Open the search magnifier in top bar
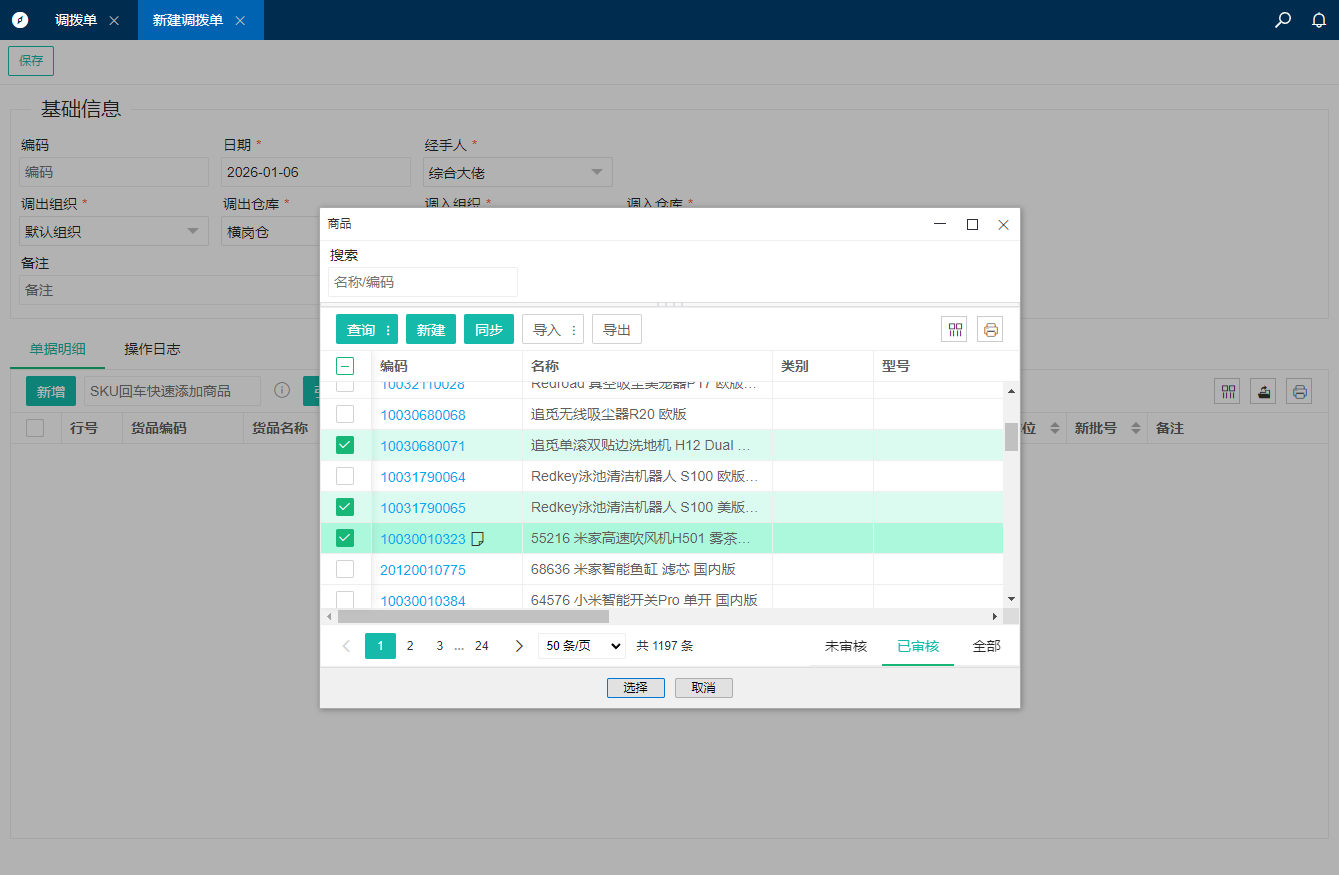The width and height of the screenshot is (1339, 875). (1283, 20)
